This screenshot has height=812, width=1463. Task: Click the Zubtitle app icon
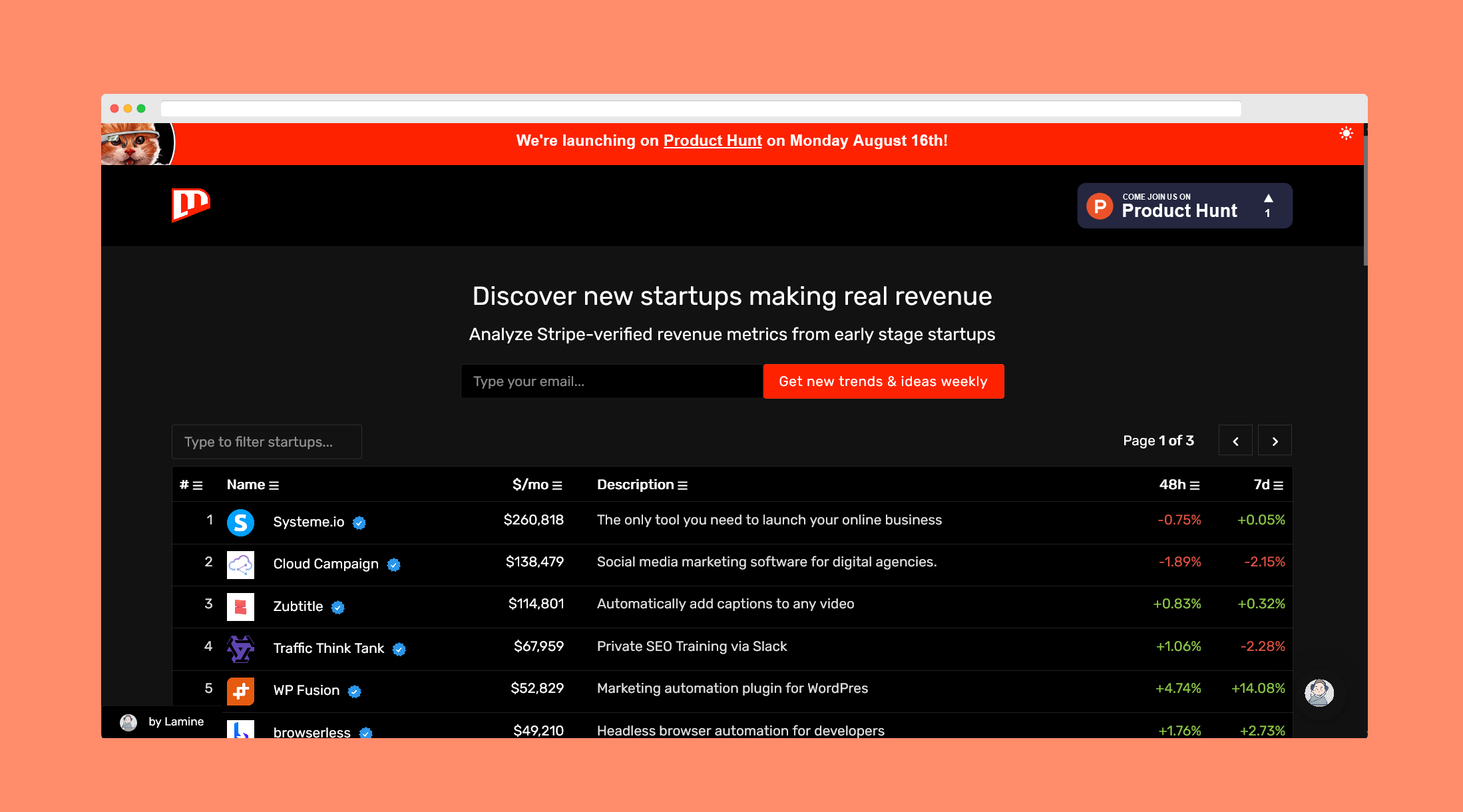[x=241, y=606]
